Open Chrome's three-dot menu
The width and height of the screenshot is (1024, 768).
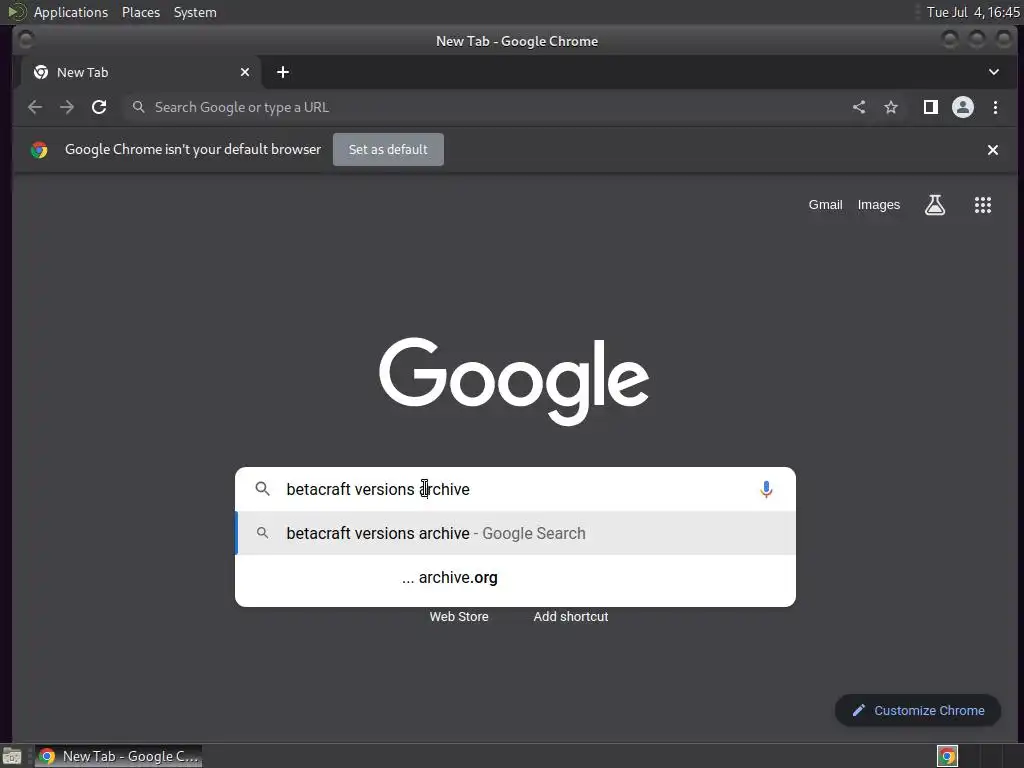pos(995,107)
